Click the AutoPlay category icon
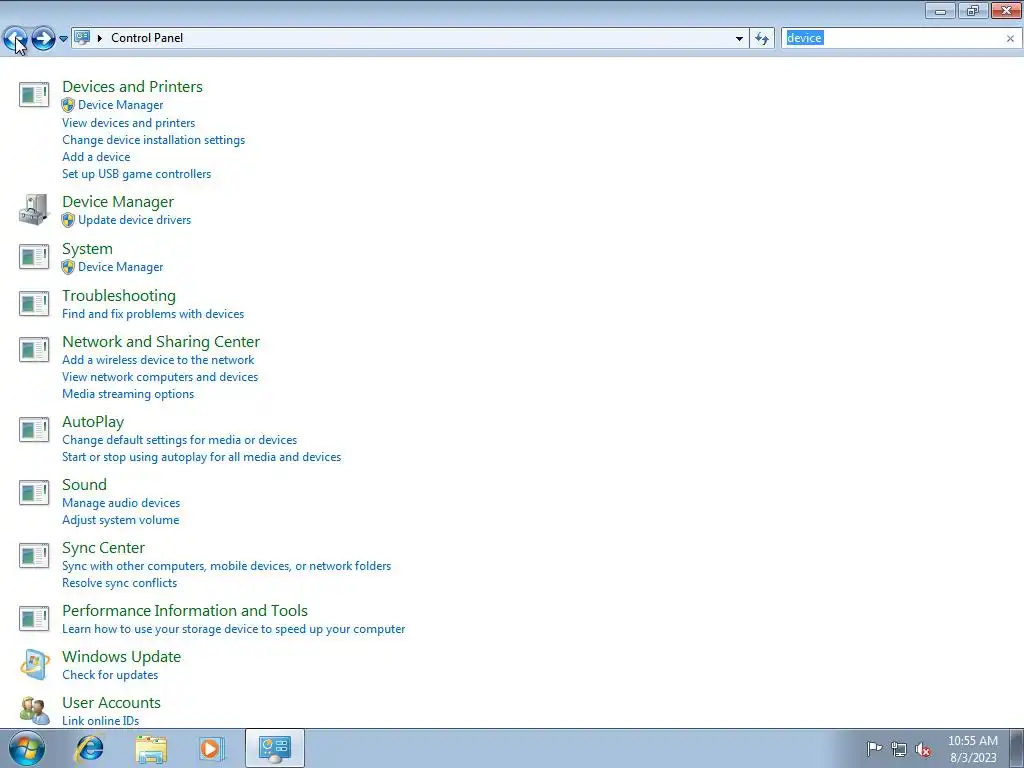The width and height of the screenshot is (1024, 768). click(34, 430)
